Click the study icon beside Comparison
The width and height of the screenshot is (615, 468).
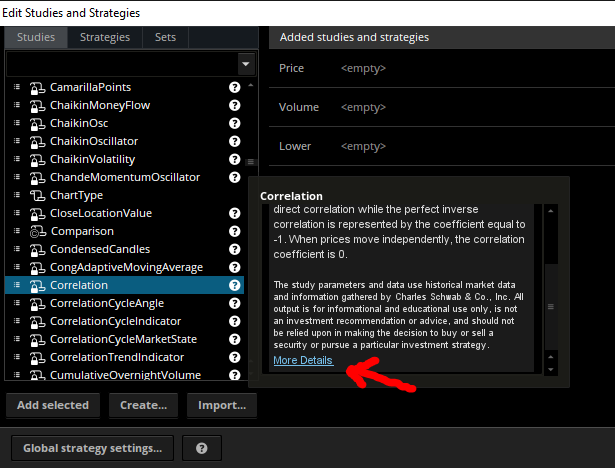[x=38, y=231]
